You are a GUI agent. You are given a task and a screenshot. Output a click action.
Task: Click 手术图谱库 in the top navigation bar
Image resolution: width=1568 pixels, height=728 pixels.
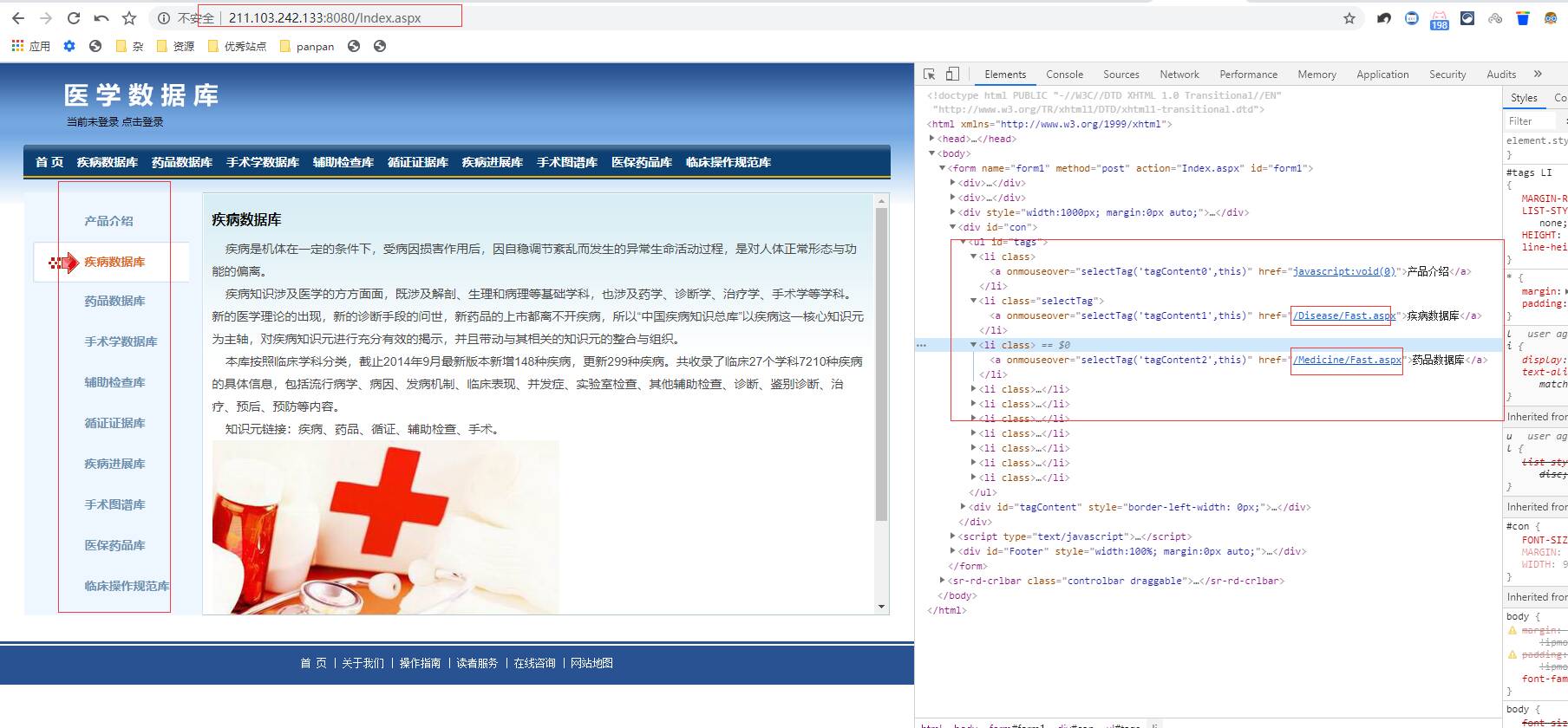566,162
